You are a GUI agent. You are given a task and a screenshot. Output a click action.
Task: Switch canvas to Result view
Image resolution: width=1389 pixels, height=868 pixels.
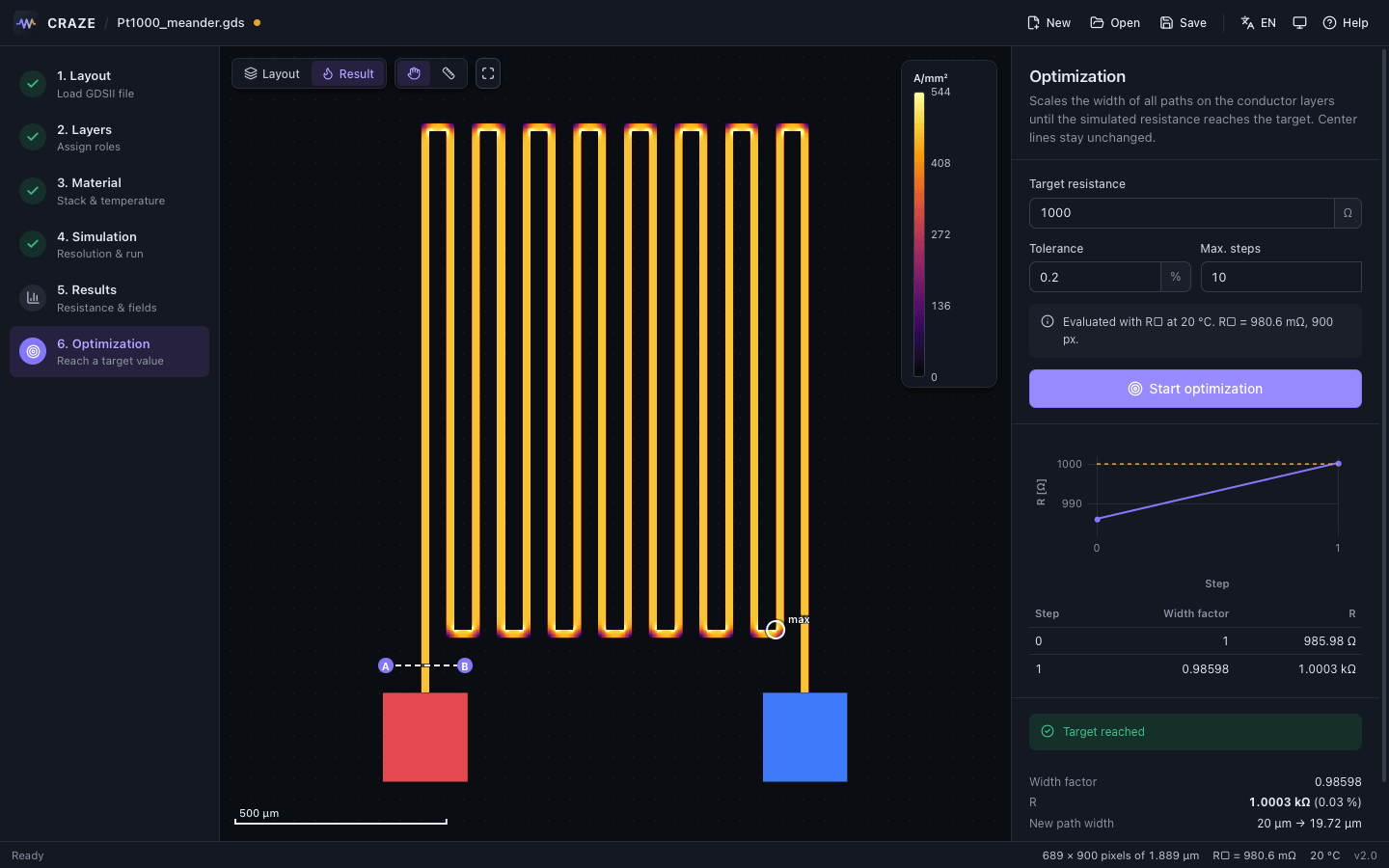(x=348, y=73)
